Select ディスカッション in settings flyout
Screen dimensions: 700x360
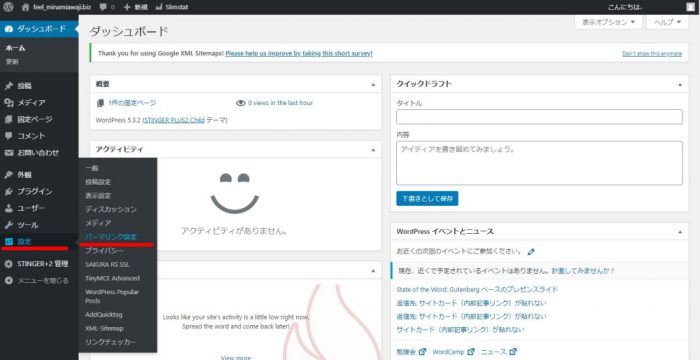[111, 209]
